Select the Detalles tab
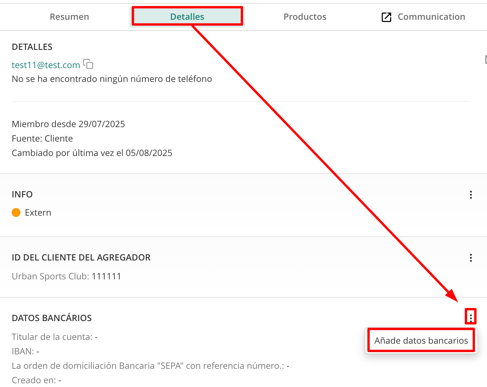This screenshot has width=487, height=387. (187, 16)
